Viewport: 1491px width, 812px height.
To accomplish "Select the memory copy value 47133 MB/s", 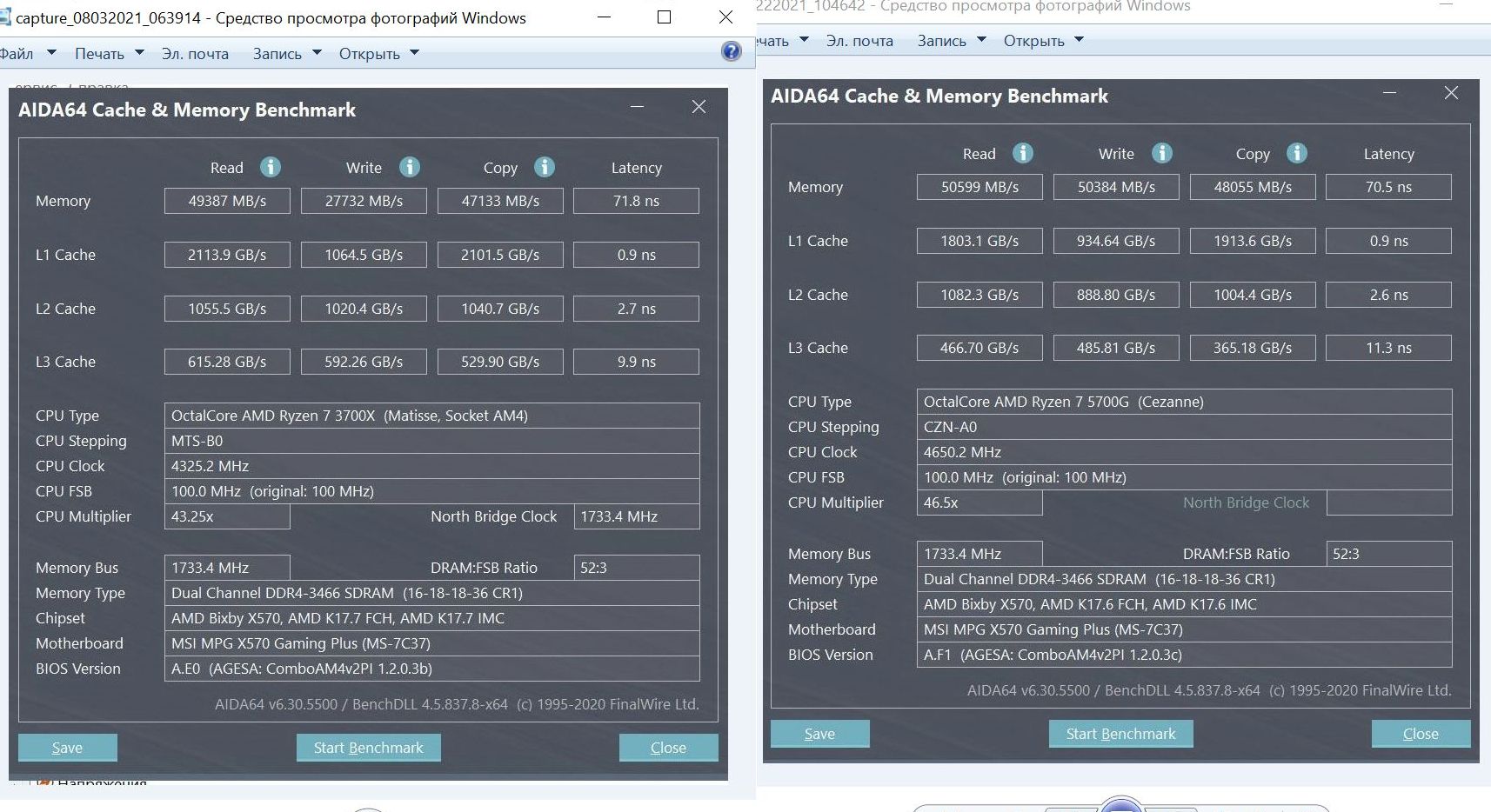I will point(500,201).
